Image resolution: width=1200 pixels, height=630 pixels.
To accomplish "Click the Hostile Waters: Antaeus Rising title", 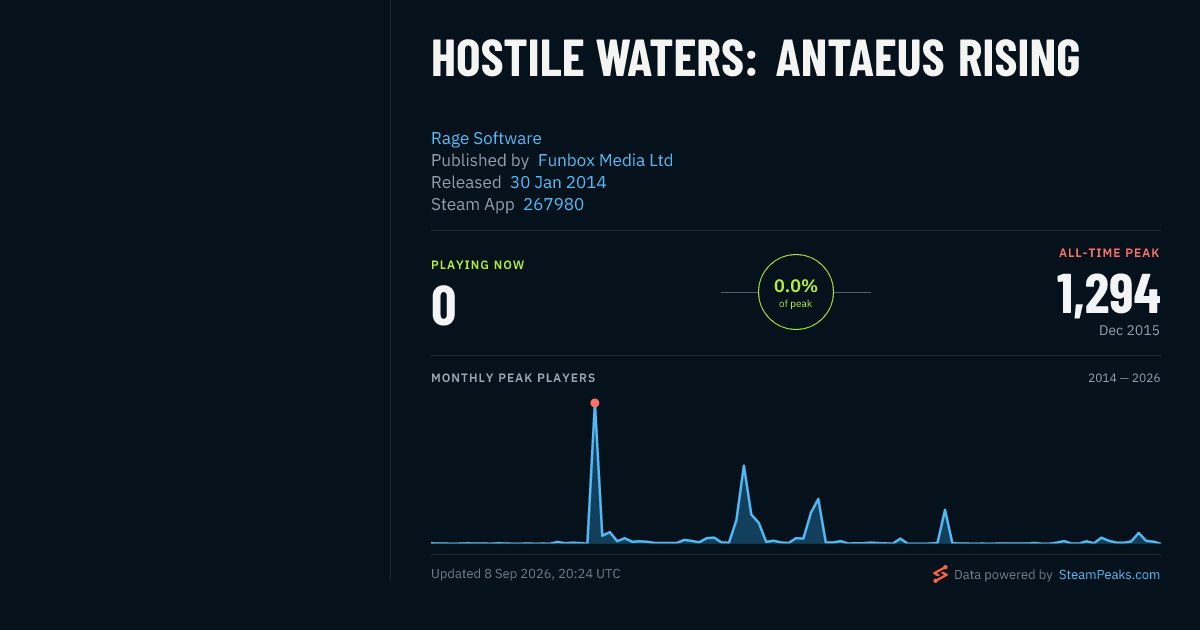I will (755, 59).
